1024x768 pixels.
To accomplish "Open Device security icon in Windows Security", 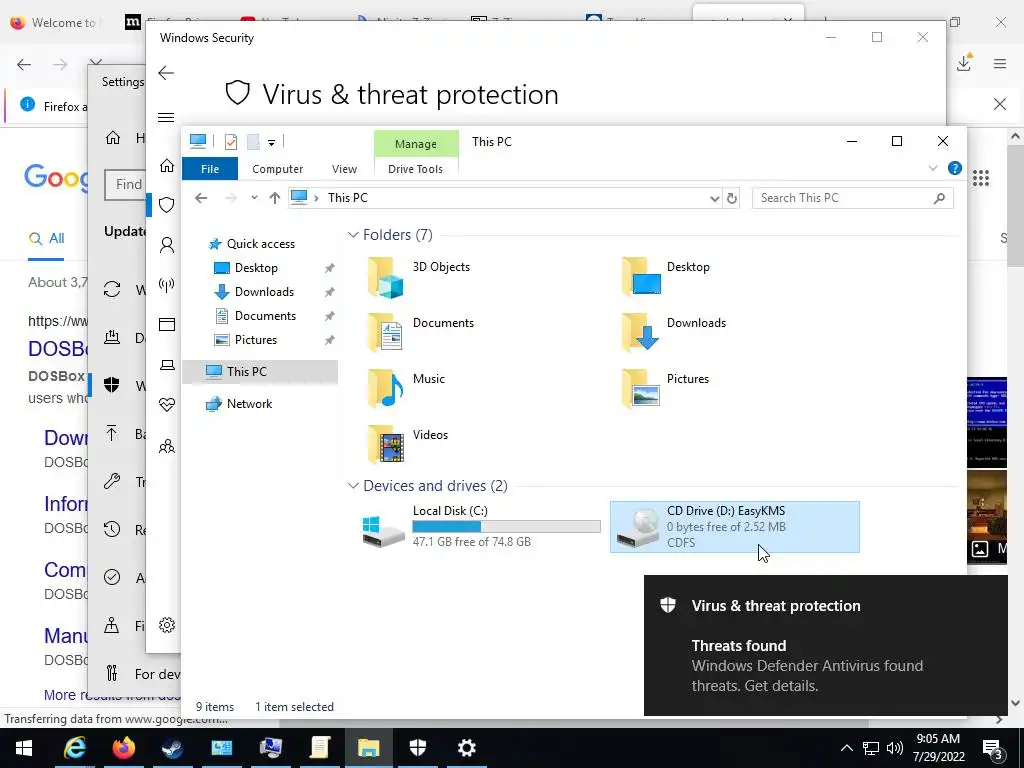I will coord(167,365).
